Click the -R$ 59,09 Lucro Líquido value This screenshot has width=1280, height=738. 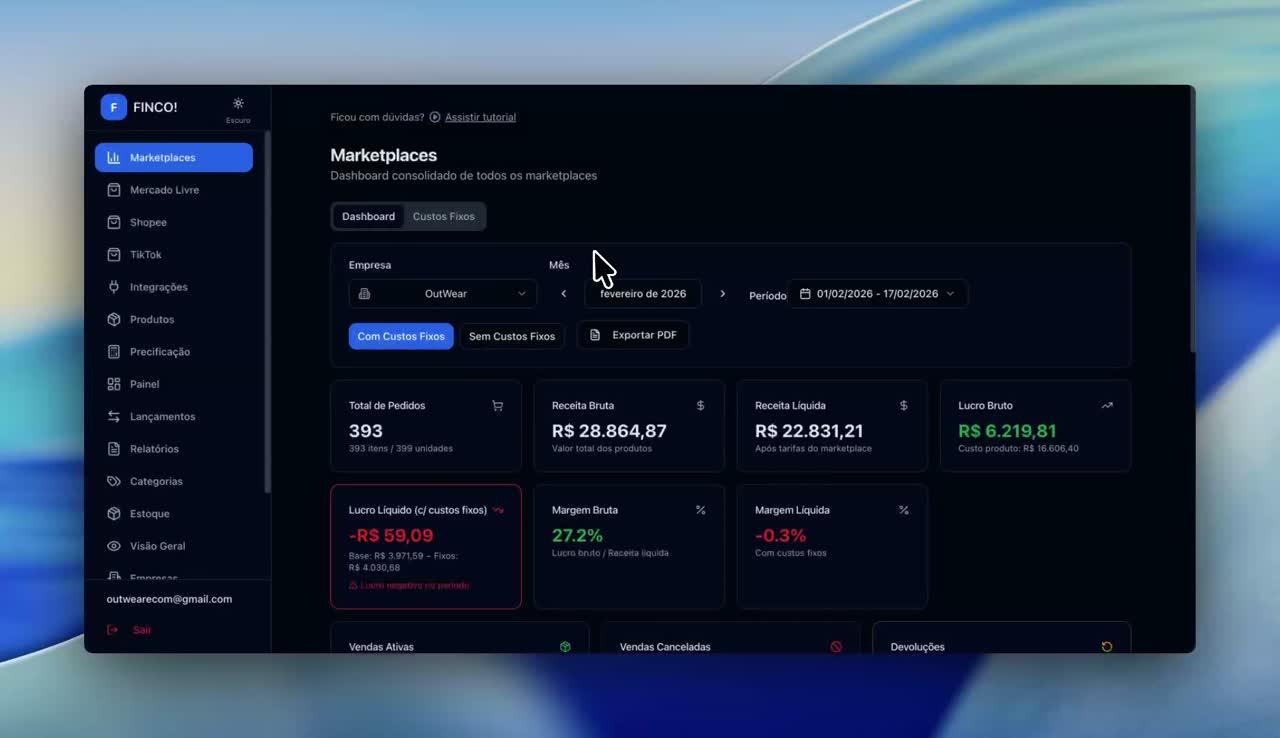pyautogui.click(x=391, y=536)
